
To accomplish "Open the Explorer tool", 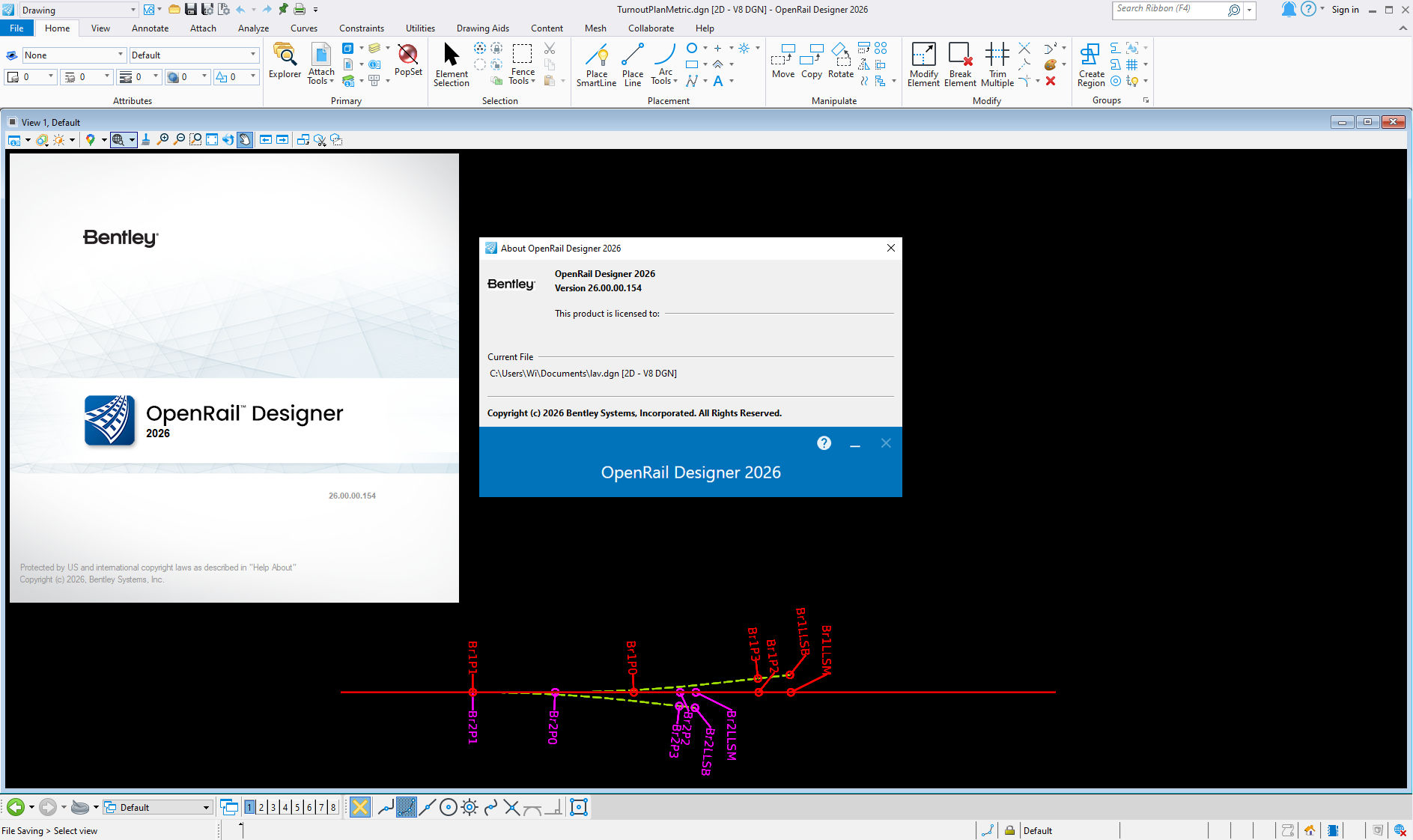I will click(x=285, y=61).
